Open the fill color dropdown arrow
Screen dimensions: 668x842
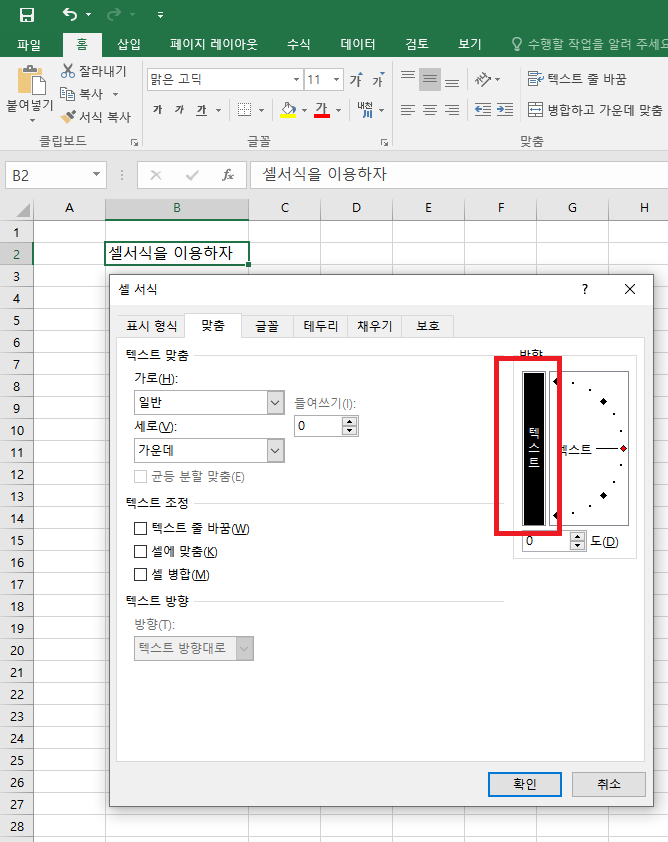click(304, 111)
